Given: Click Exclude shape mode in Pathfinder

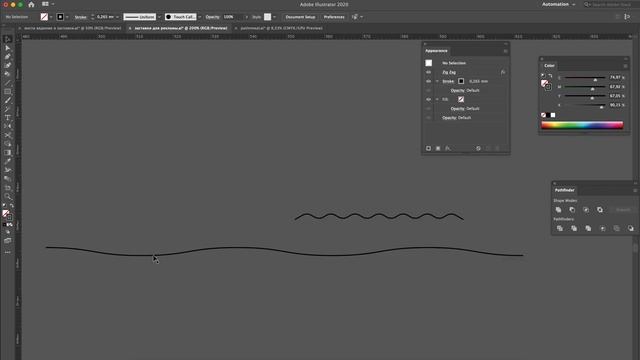Looking at the screenshot, I should pyautogui.click(x=600, y=210).
